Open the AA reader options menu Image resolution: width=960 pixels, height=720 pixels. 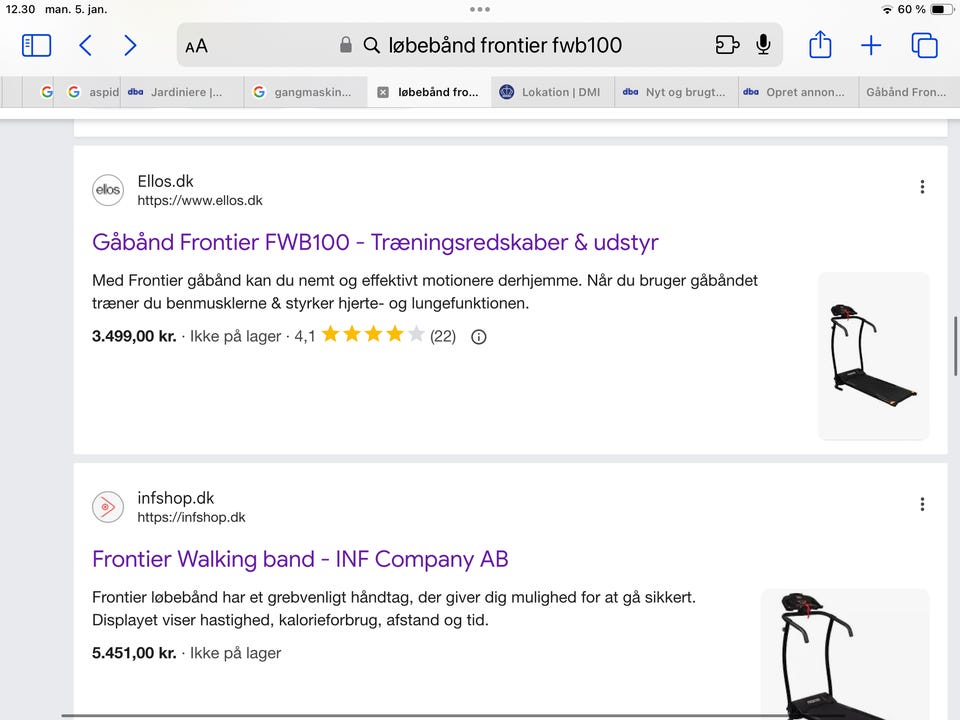click(197, 46)
